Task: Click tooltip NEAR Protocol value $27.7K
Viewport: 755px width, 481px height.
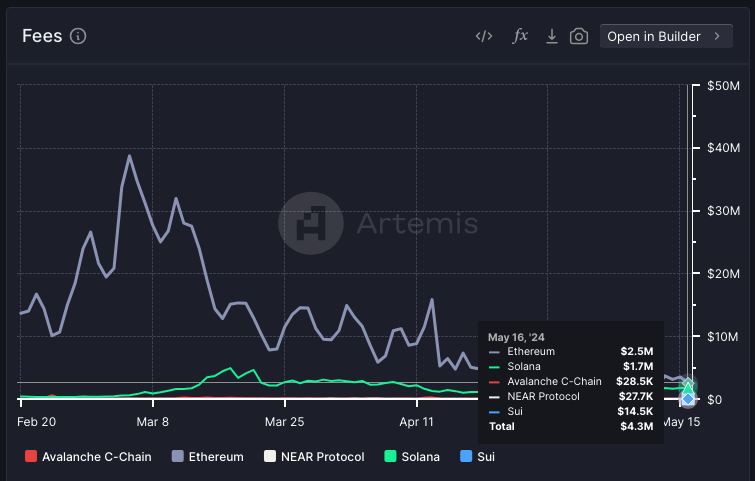Action: [636, 396]
